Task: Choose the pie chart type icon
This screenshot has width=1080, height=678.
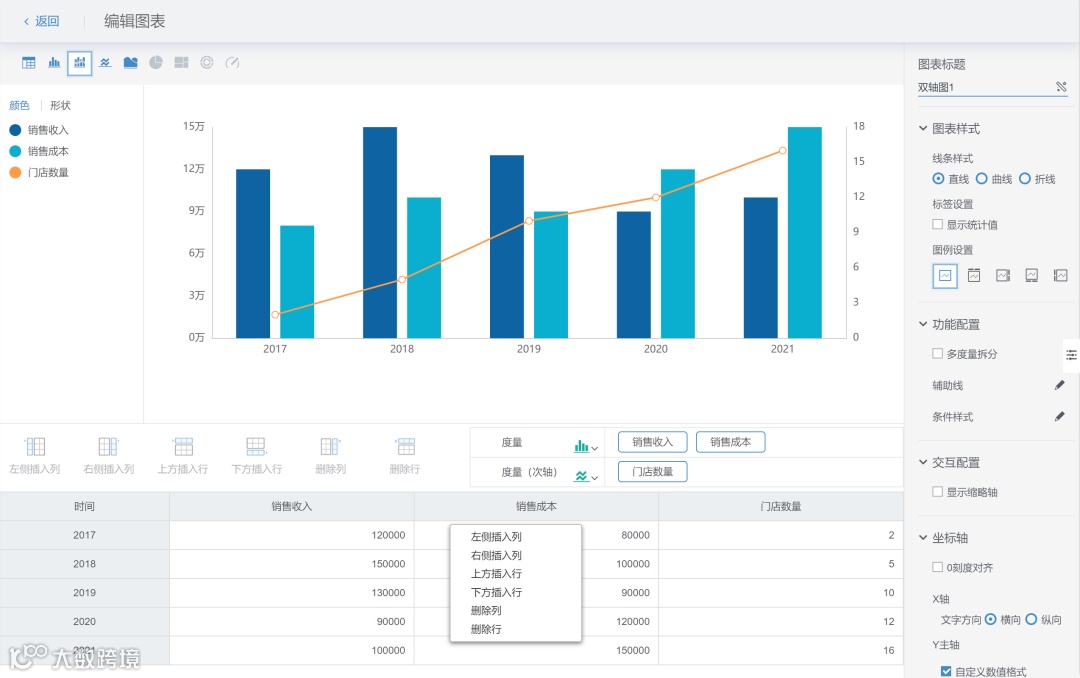Action: click(x=156, y=63)
